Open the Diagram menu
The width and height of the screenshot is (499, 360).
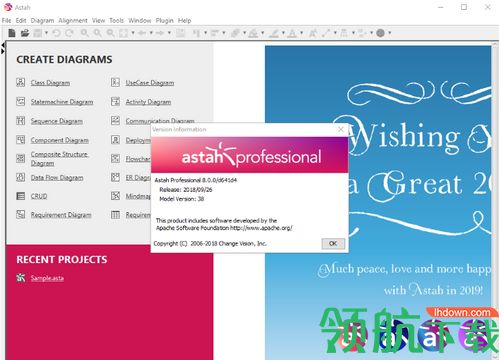tap(42, 21)
